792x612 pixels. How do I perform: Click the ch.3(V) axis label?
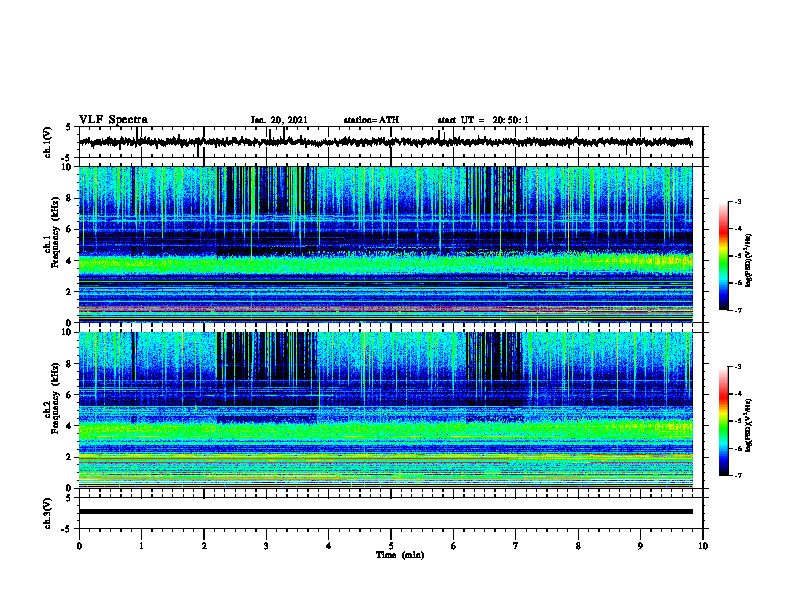coord(48,513)
